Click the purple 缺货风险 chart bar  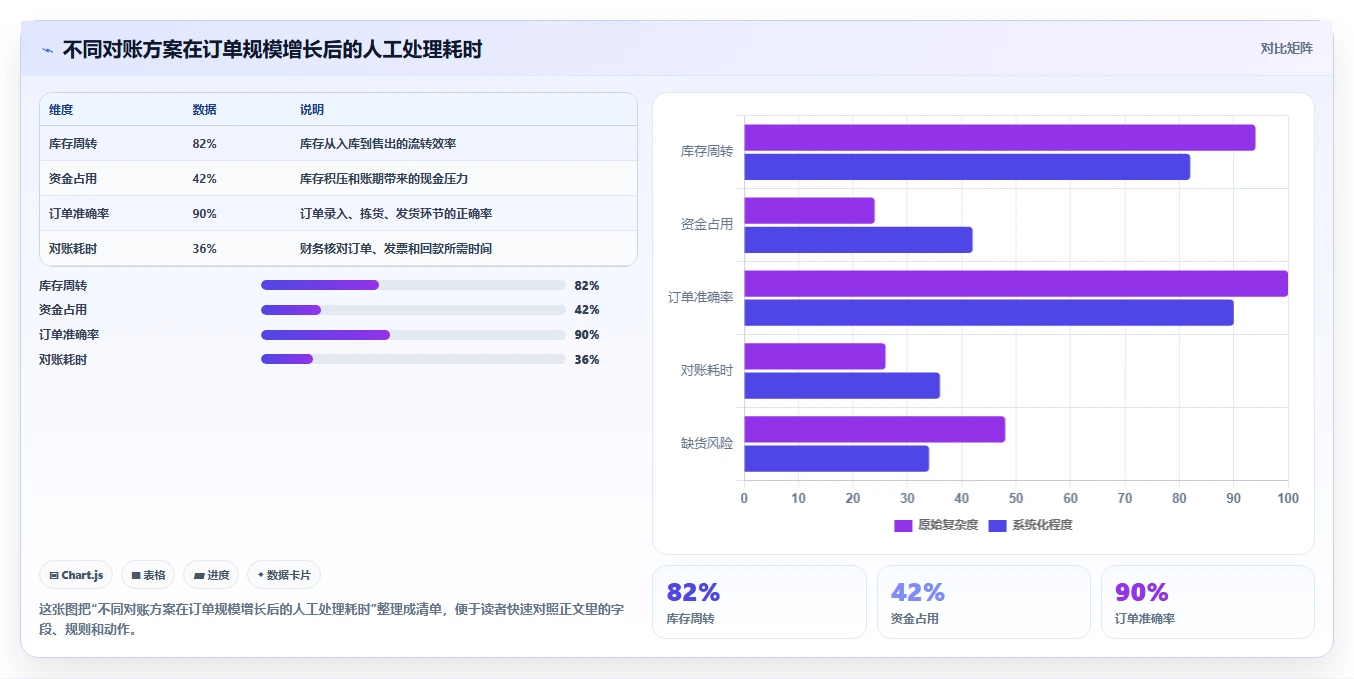pos(875,430)
